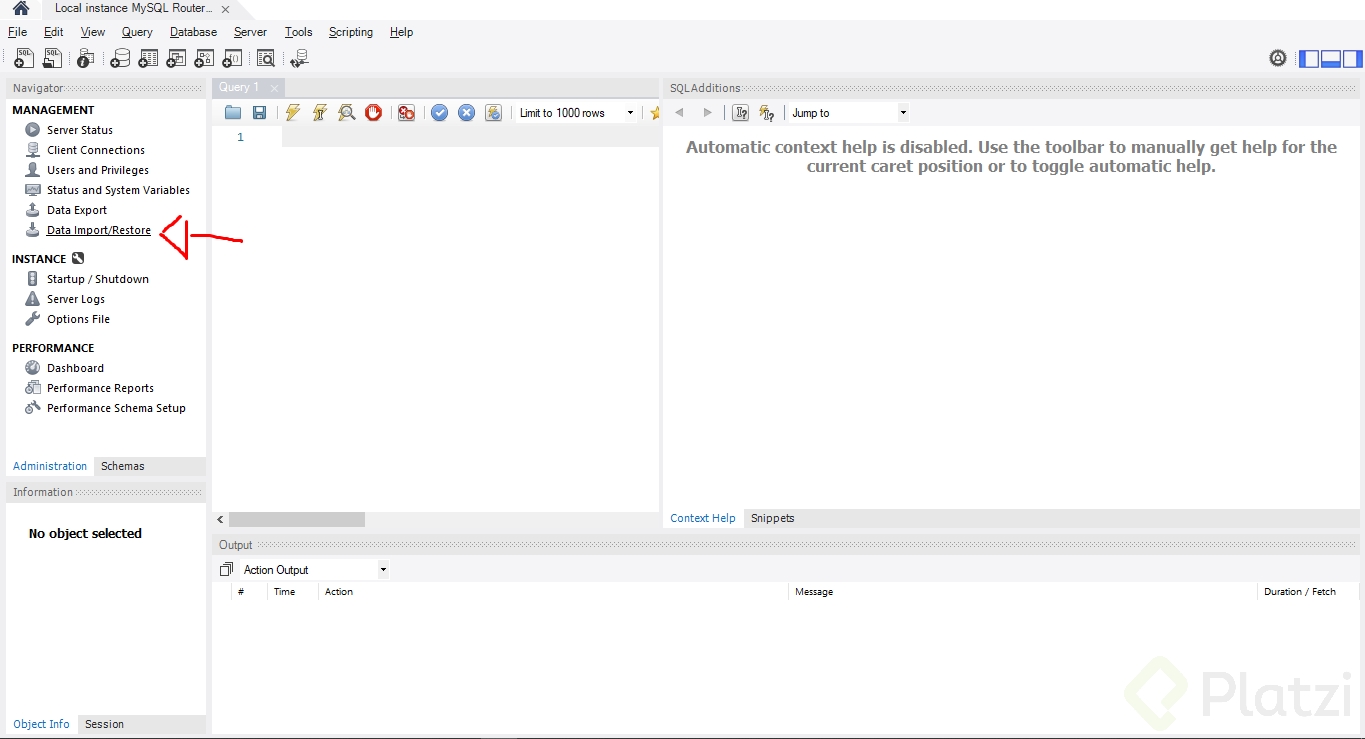Open the Database menu
The width and height of the screenshot is (1365, 739).
pyautogui.click(x=193, y=32)
